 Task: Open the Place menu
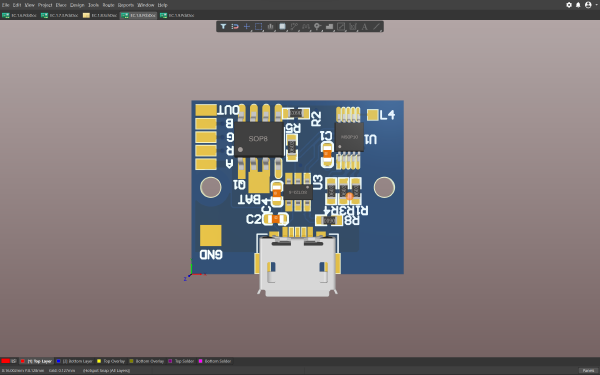(x=61, y=5)
